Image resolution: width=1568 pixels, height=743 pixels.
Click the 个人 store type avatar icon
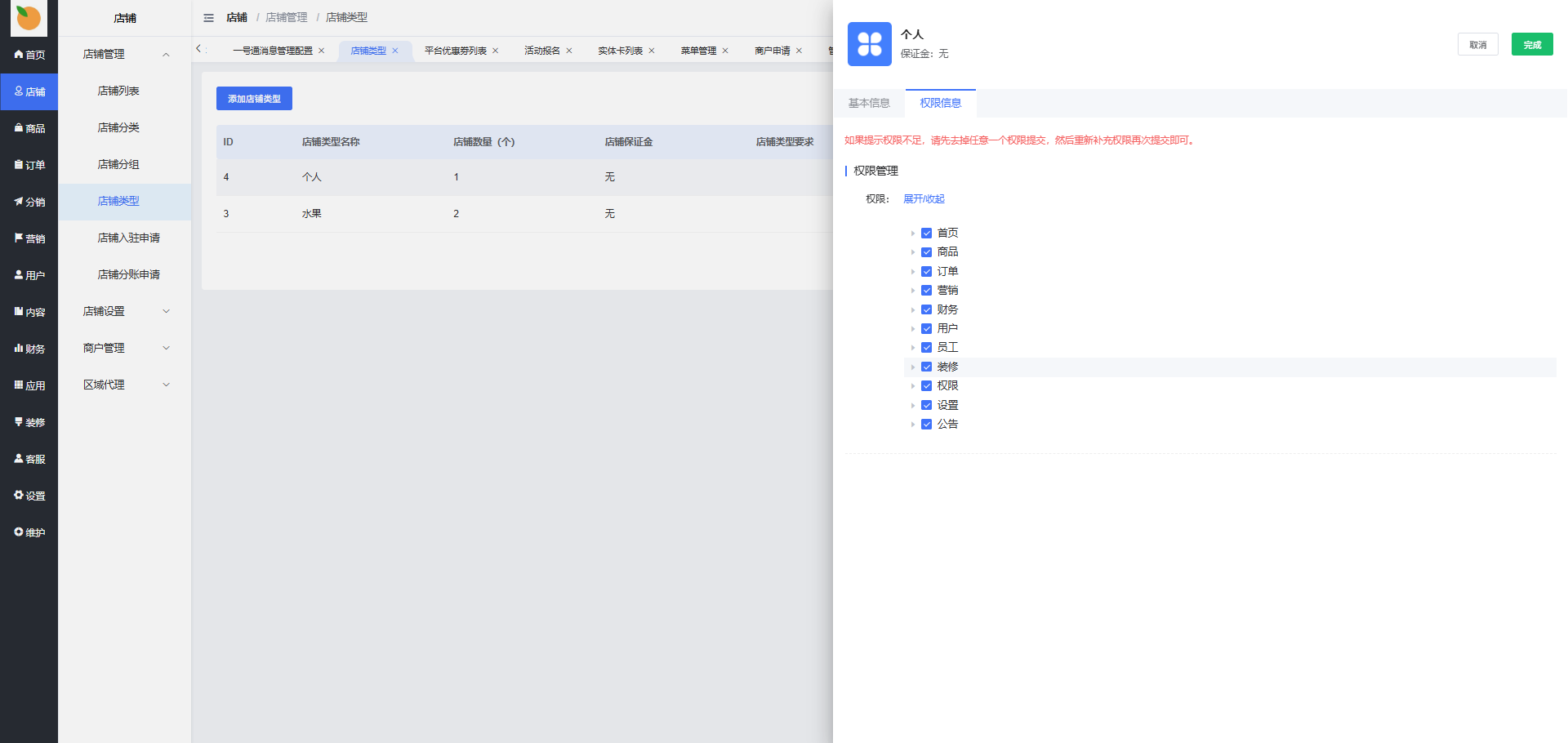tap(869, 44)
